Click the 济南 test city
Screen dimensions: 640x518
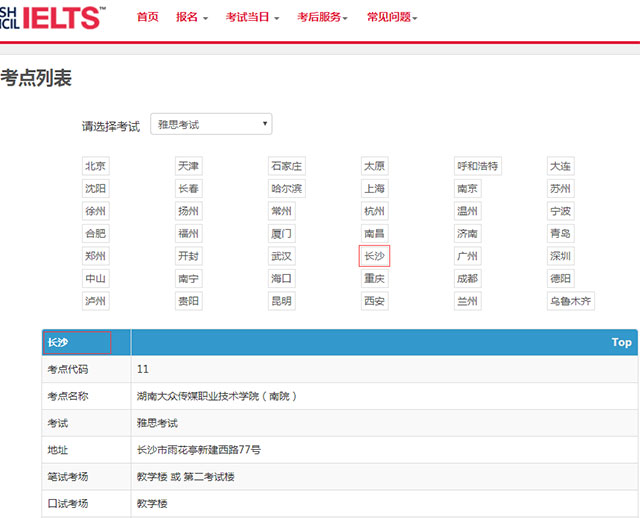pos(467,233)
